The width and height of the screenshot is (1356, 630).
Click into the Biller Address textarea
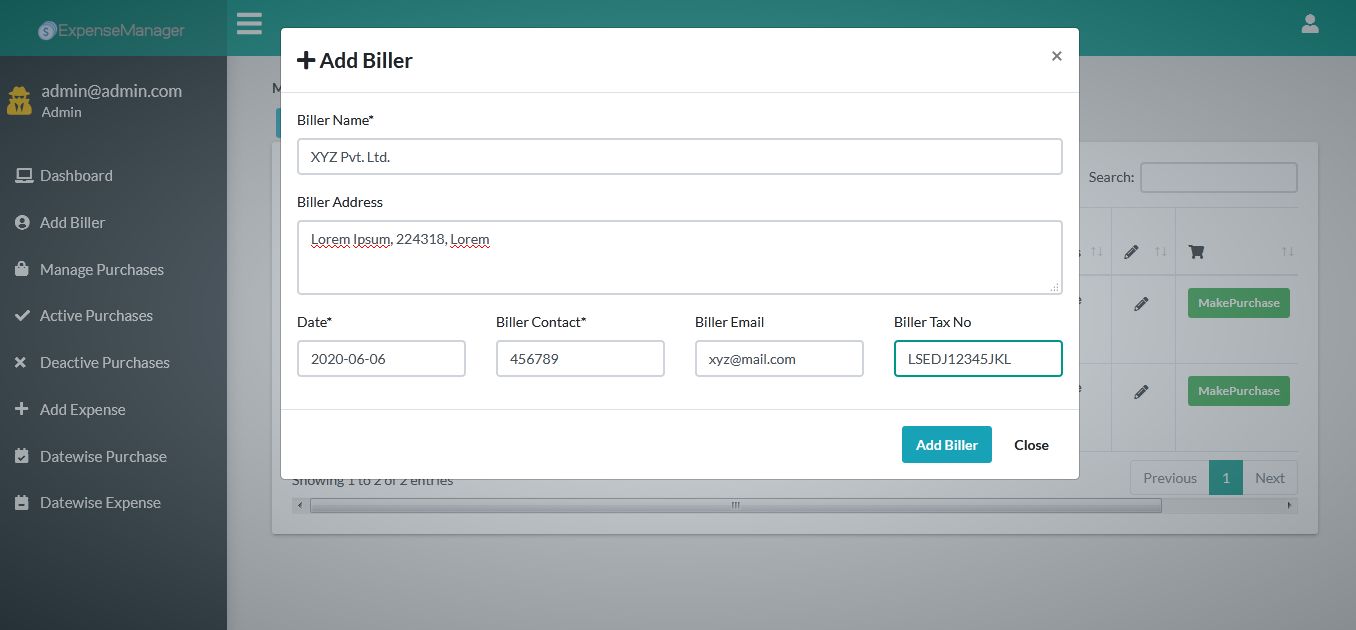[680, 257]
